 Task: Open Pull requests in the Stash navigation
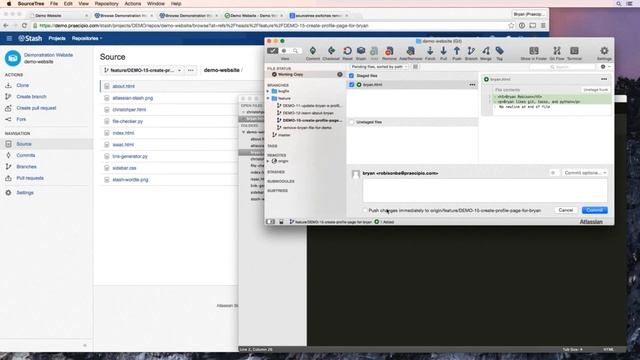click(30, 178)
